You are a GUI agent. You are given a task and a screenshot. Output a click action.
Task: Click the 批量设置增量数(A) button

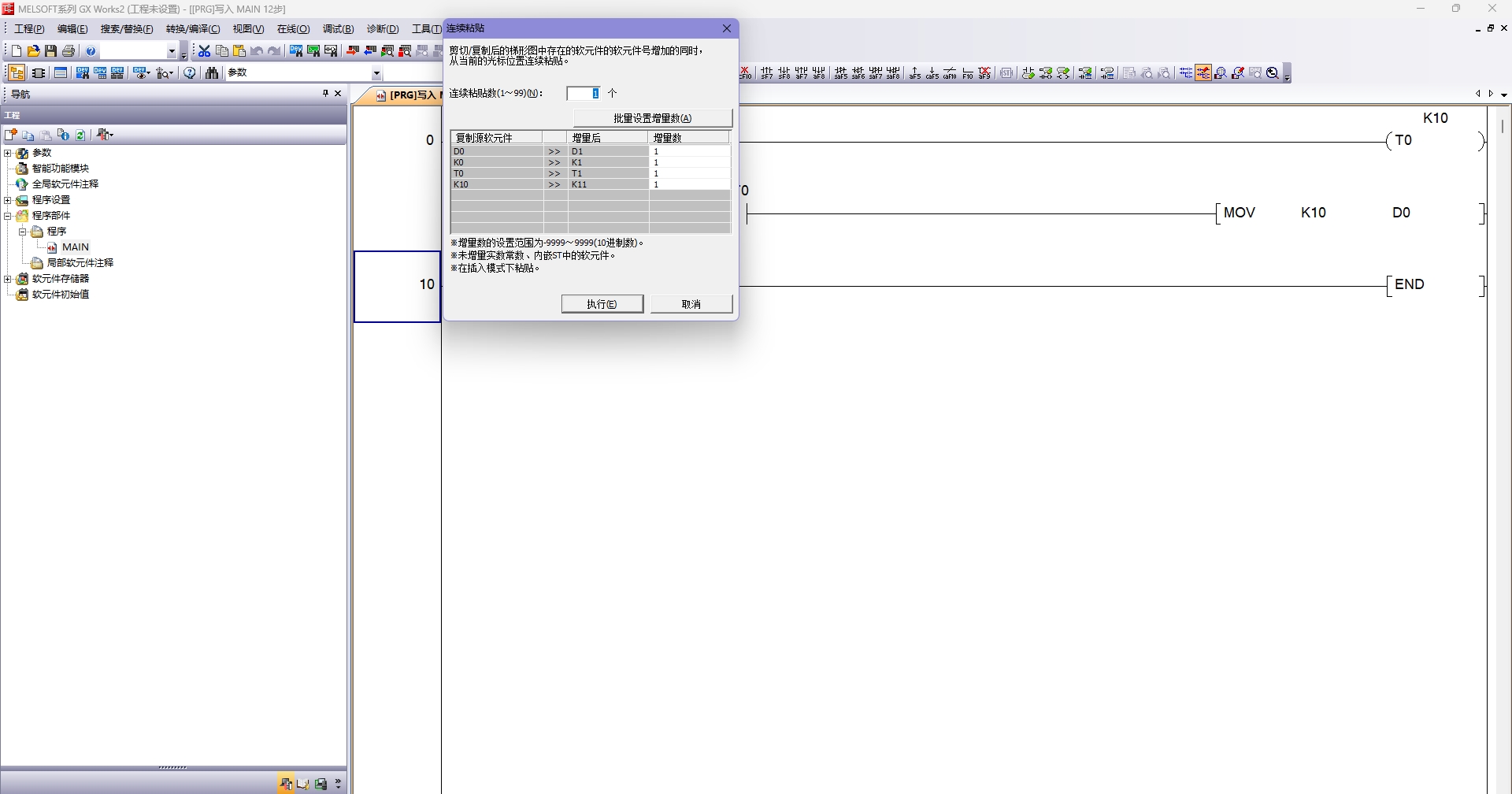pyautogui.click(x=653, y=118)
